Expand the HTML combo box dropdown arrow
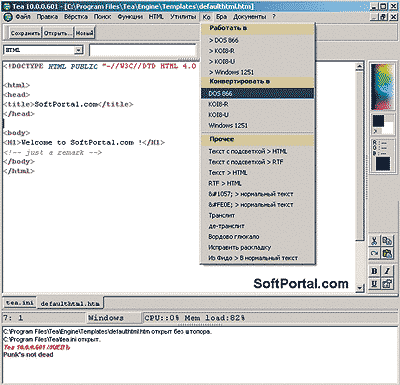The width and height of the screenshot is (400, 385). (78, 50)
